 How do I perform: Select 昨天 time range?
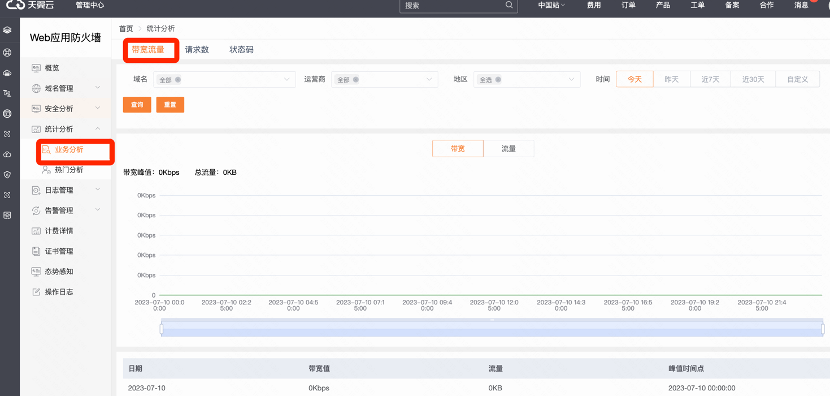coord(672,79)
